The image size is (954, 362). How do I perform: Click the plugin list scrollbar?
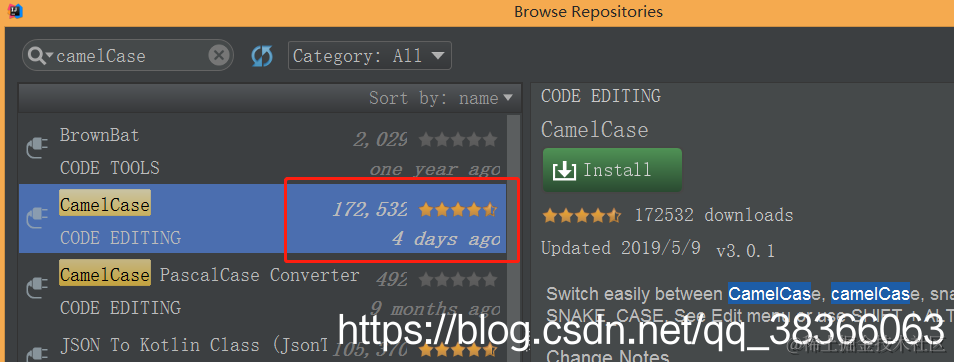click(514, 237)
